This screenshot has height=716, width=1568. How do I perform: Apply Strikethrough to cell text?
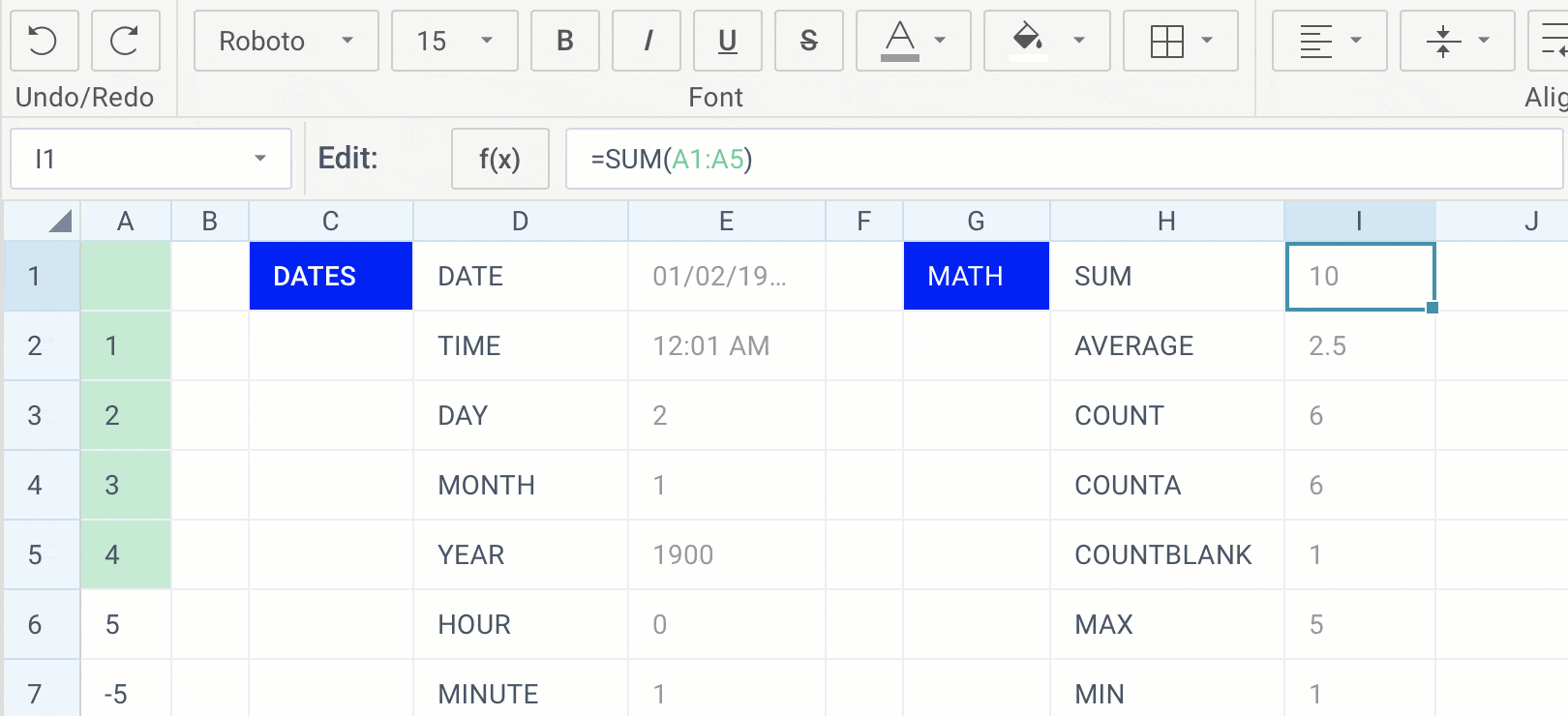pos(808,41)
